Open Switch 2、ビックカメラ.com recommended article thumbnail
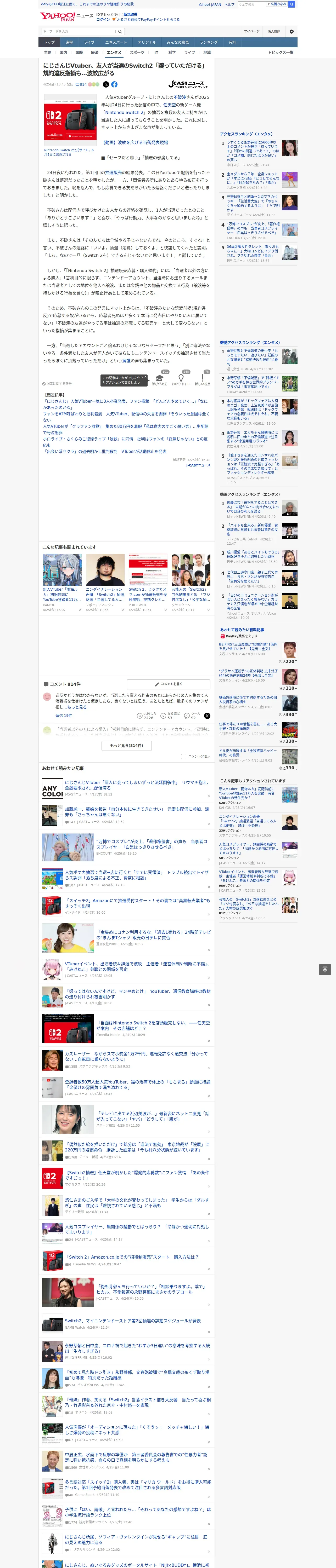 (148, 570)
